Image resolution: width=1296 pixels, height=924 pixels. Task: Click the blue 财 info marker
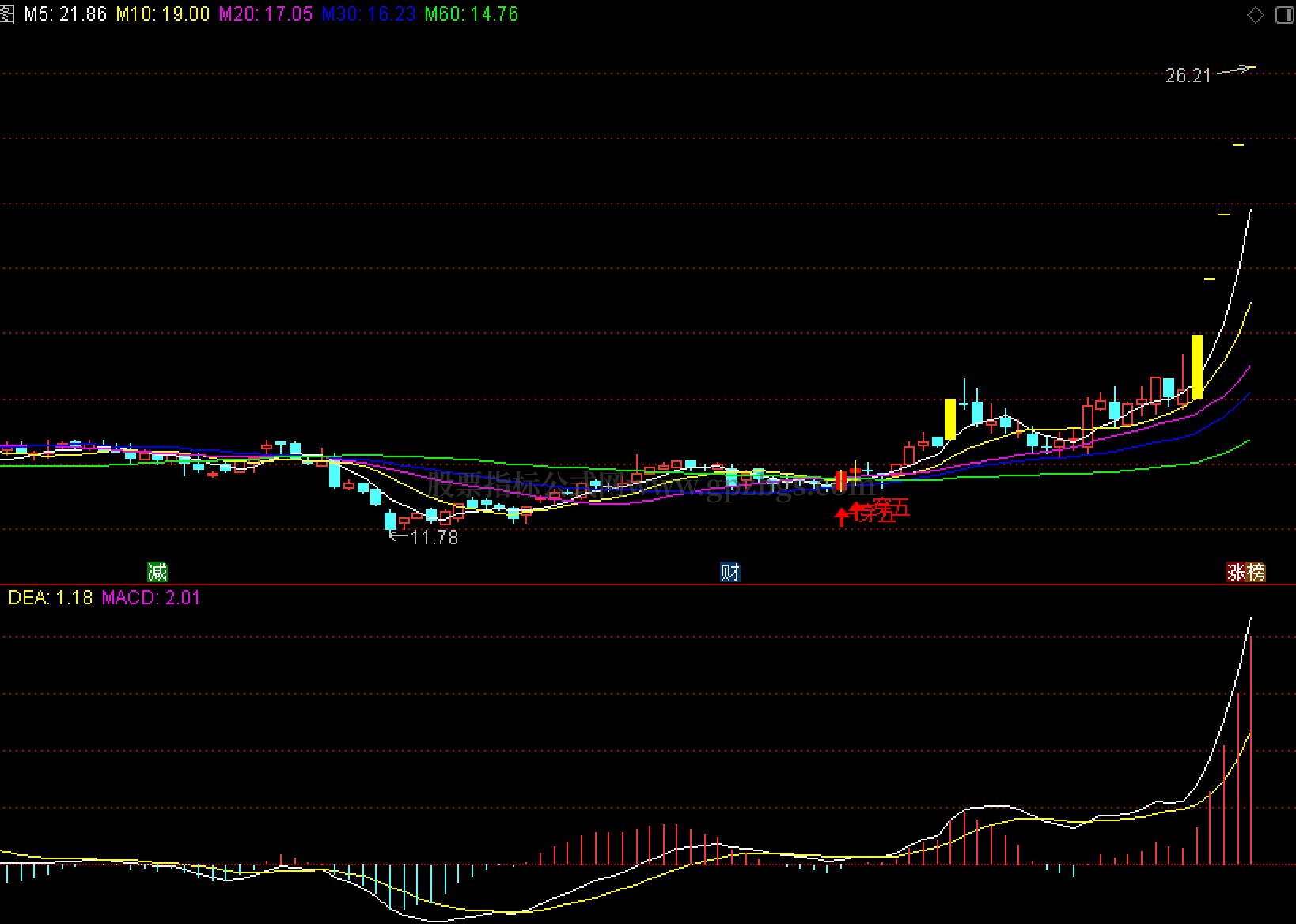point(729,571)
